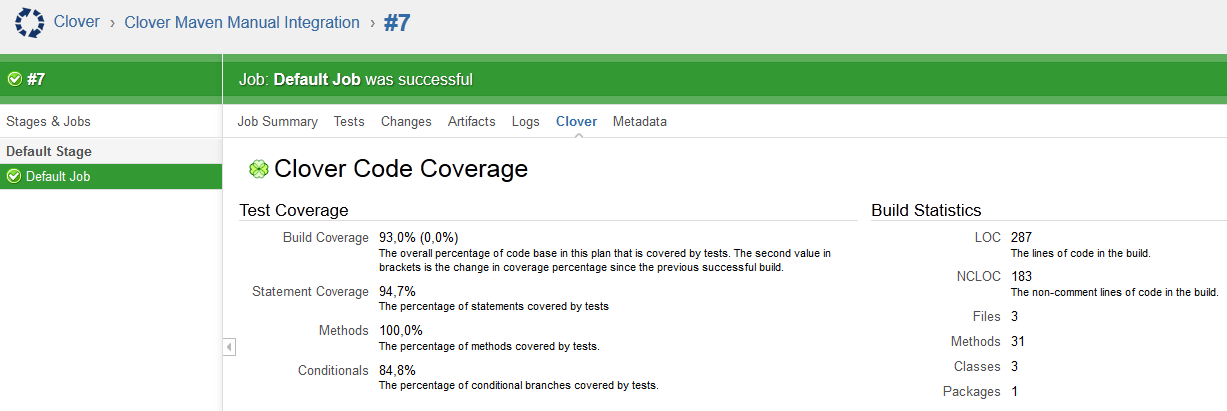Click the Default Job success status icon

point(14,177)
